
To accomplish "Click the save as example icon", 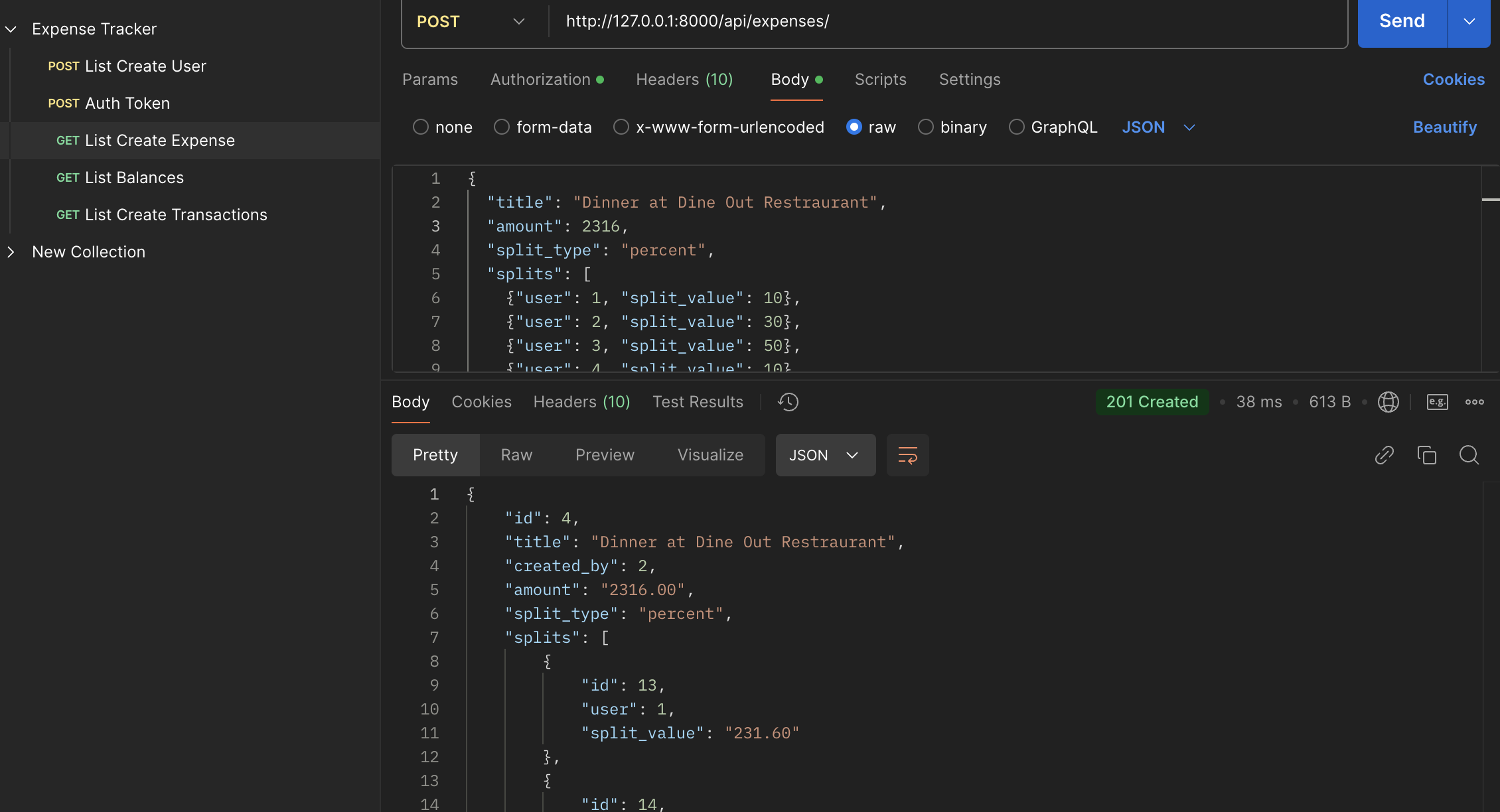I will point(1438,402).
